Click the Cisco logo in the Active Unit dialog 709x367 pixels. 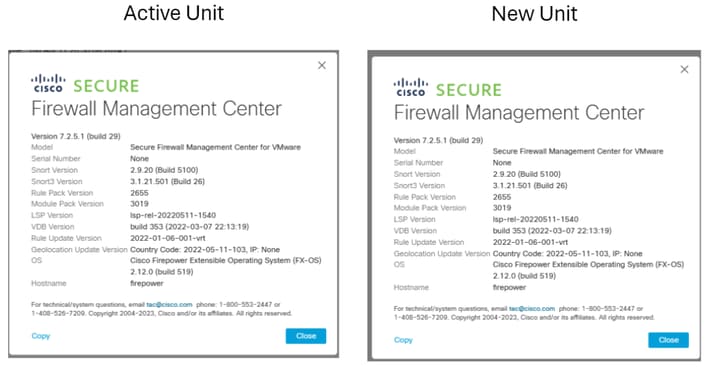coord(48,84)
